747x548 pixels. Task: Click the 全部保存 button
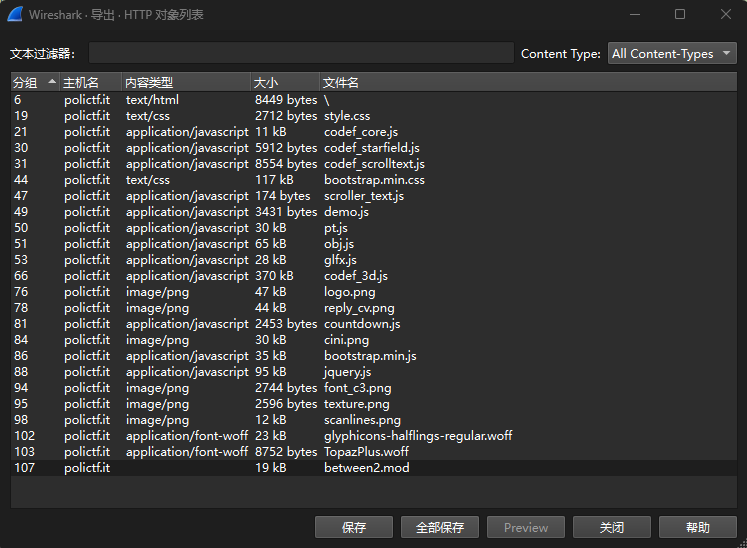click(x=440, y=527)
